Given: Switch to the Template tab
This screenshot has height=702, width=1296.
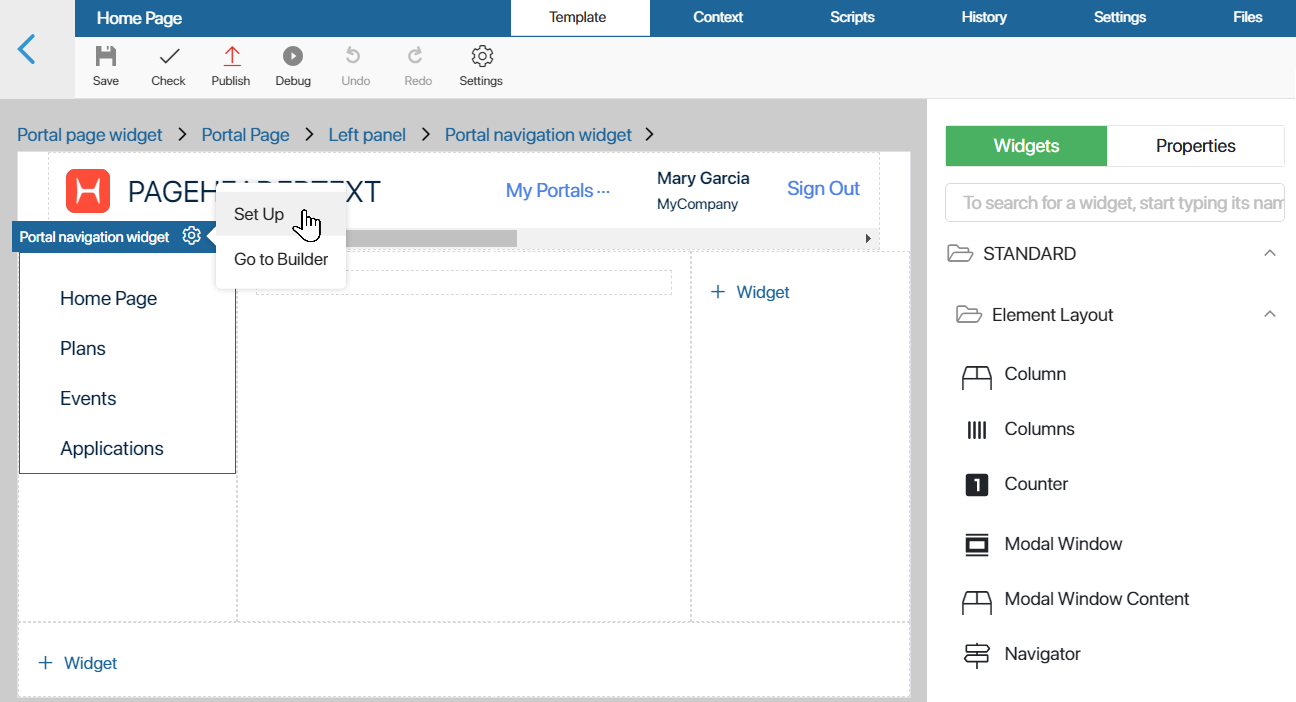Looking at the screenshot, I should (578, 17).
